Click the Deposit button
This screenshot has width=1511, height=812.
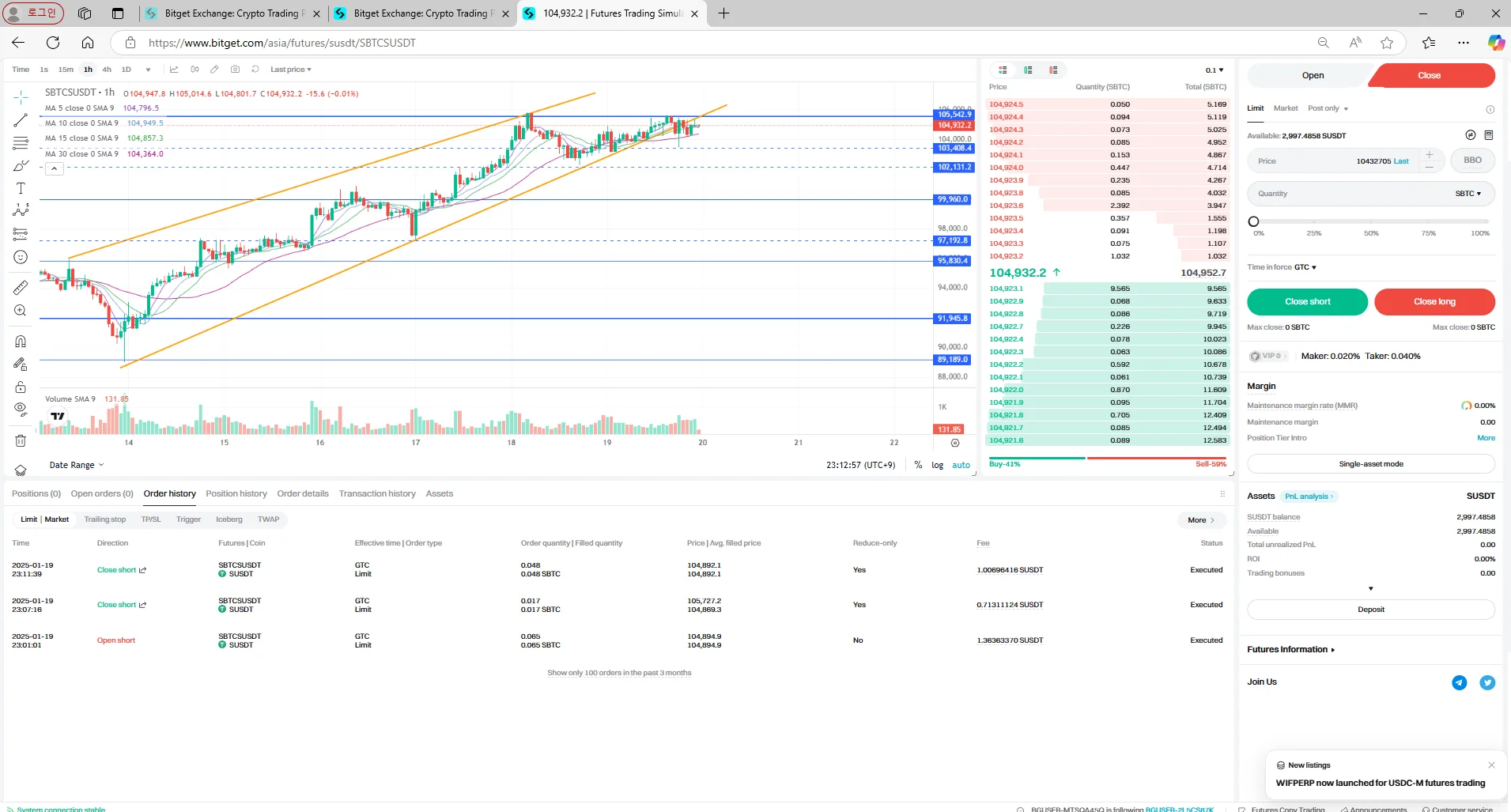click(x=1370, y=610)
